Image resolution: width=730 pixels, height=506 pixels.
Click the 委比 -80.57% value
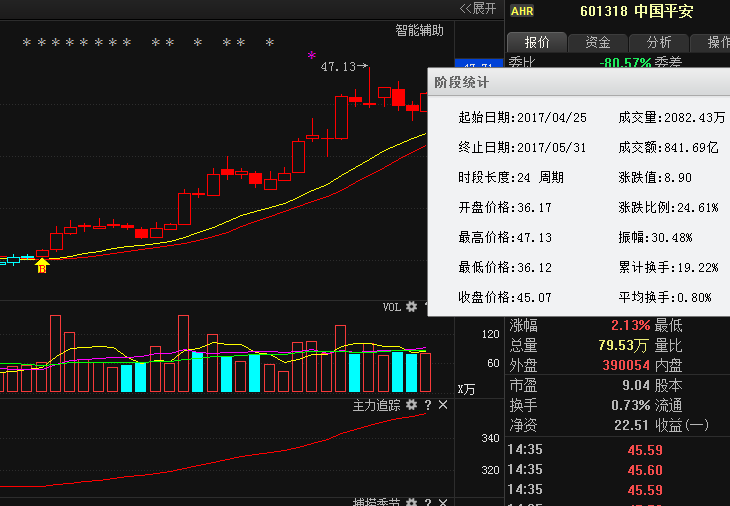(x=625, y=62)
